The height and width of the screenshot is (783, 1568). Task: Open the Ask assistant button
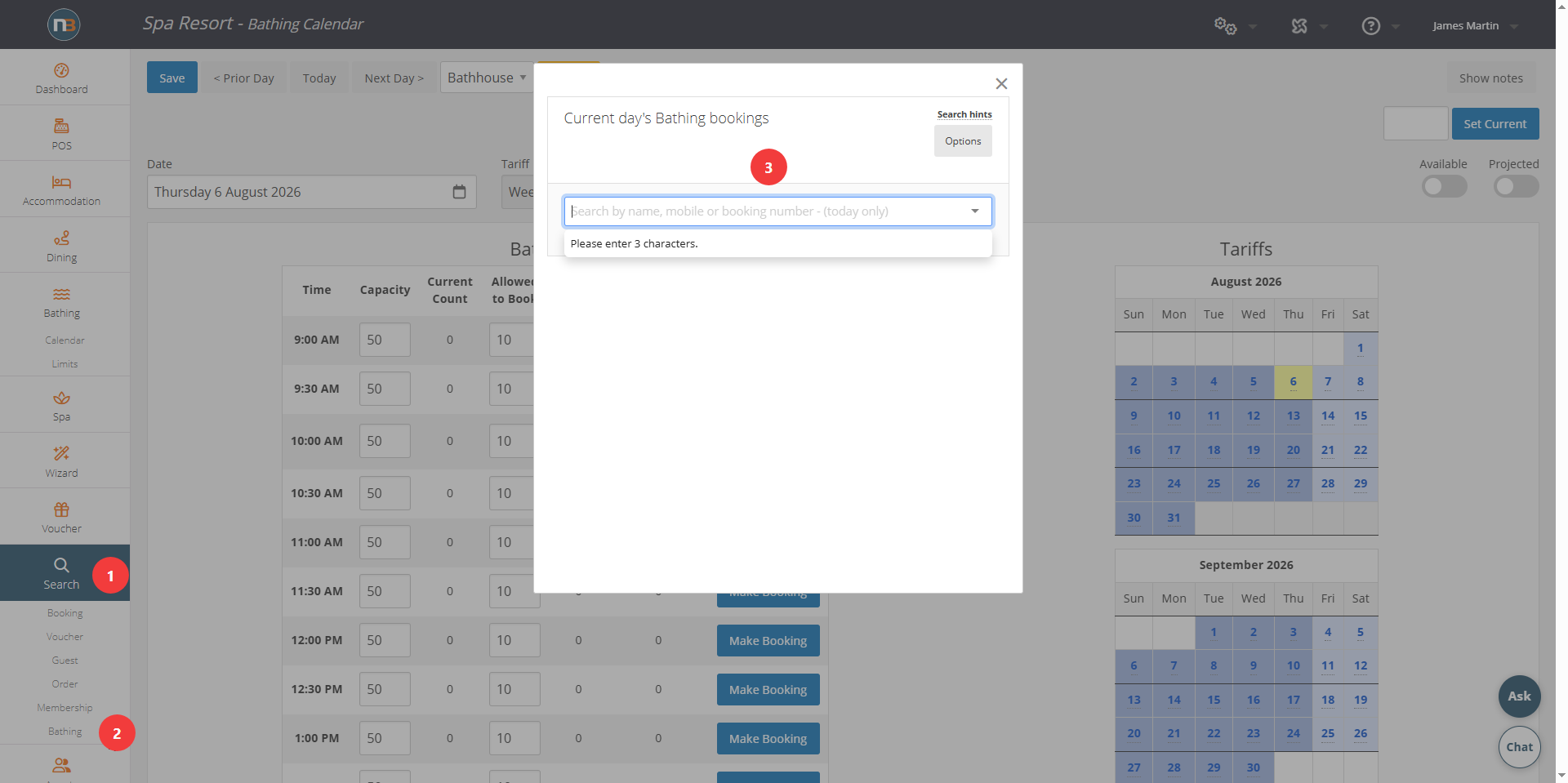pyautogui.click(x=1520, y=696)
